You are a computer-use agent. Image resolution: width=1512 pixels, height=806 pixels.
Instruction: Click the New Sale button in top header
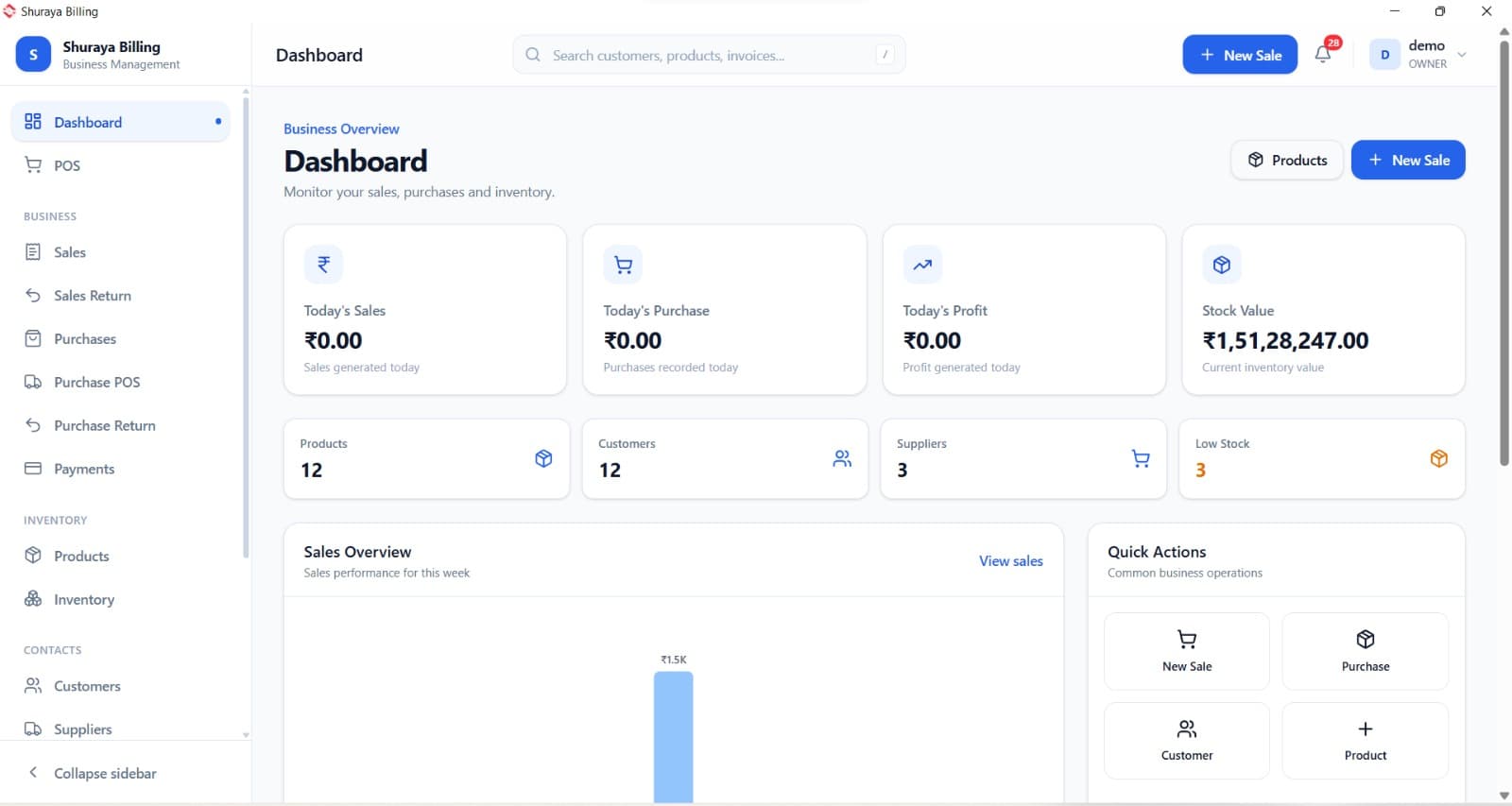(x=1240, y=55)
